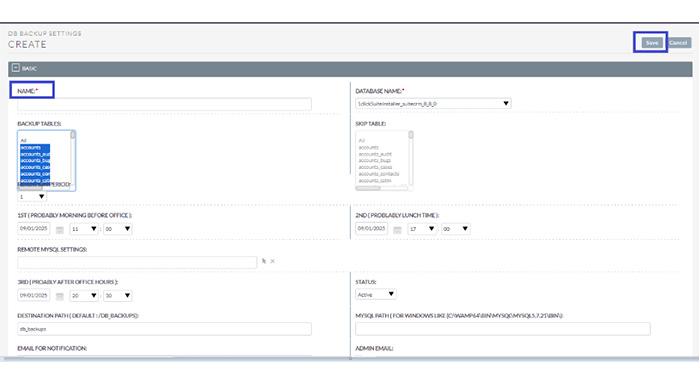
Task: Open 2nd backup hour dropdown
Action: click(x=421, y=229)
